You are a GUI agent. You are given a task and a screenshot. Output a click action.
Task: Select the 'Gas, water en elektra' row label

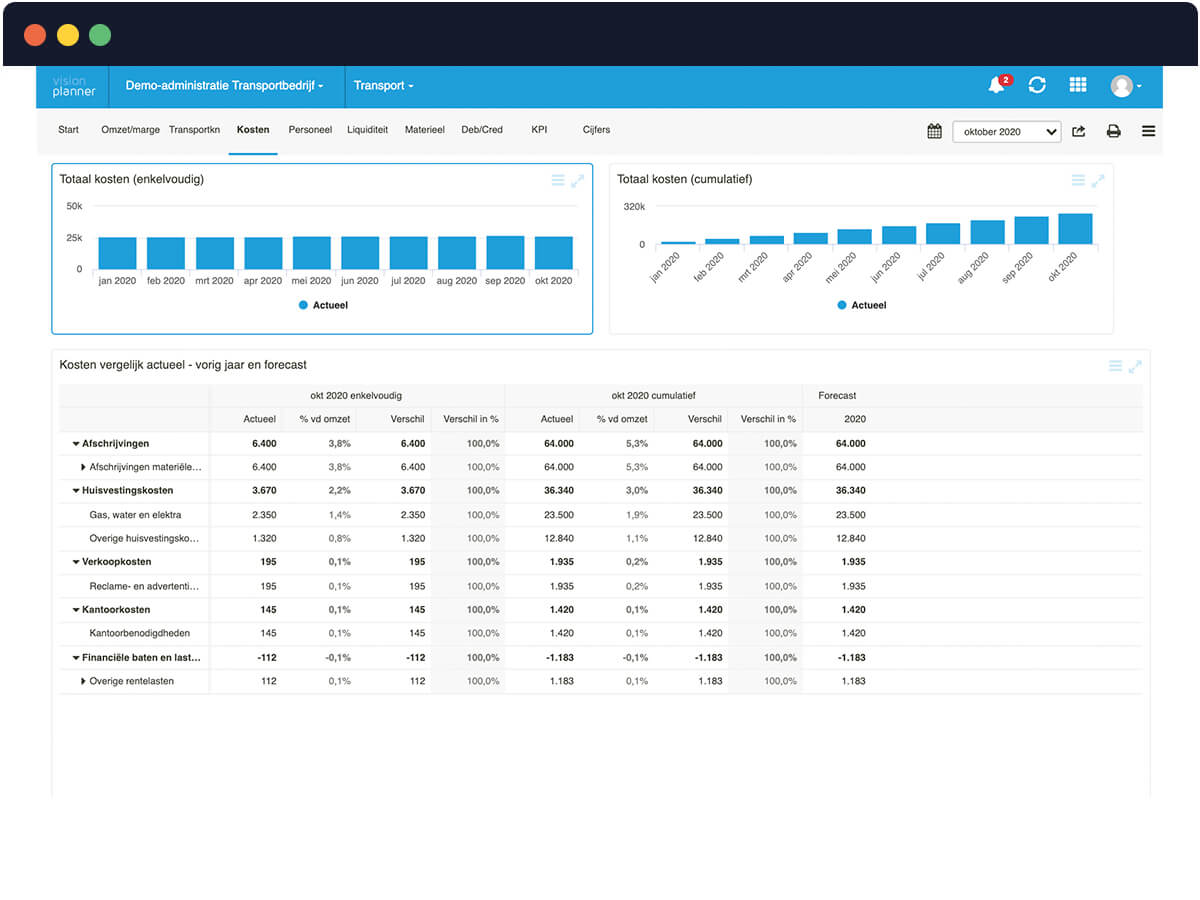click(135, 515)
